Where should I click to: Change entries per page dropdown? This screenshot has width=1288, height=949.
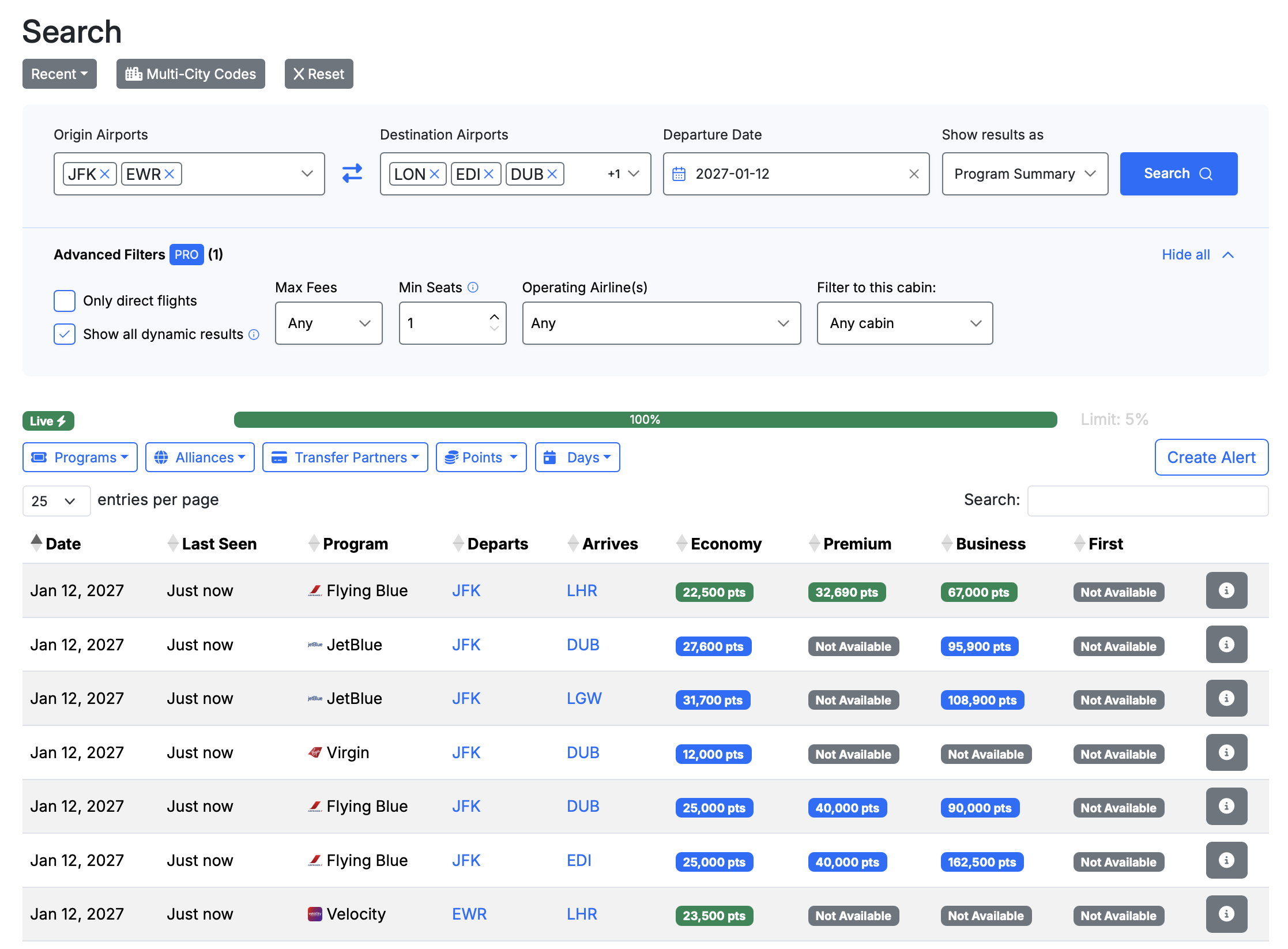point(56,500)
